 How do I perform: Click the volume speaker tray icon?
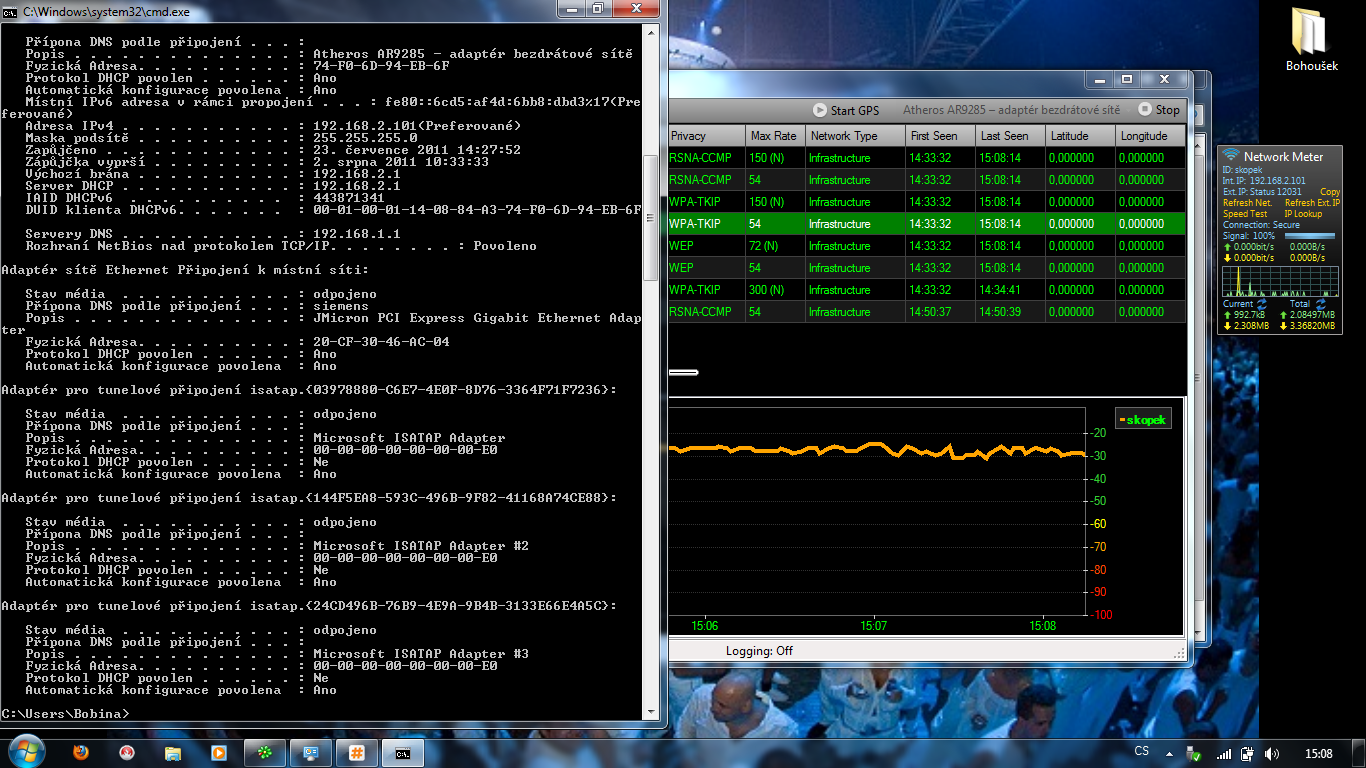[1272, 753]
